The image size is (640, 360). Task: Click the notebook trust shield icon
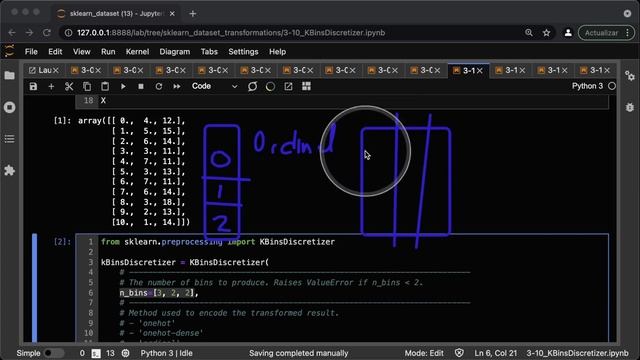[x=459, y=353]
